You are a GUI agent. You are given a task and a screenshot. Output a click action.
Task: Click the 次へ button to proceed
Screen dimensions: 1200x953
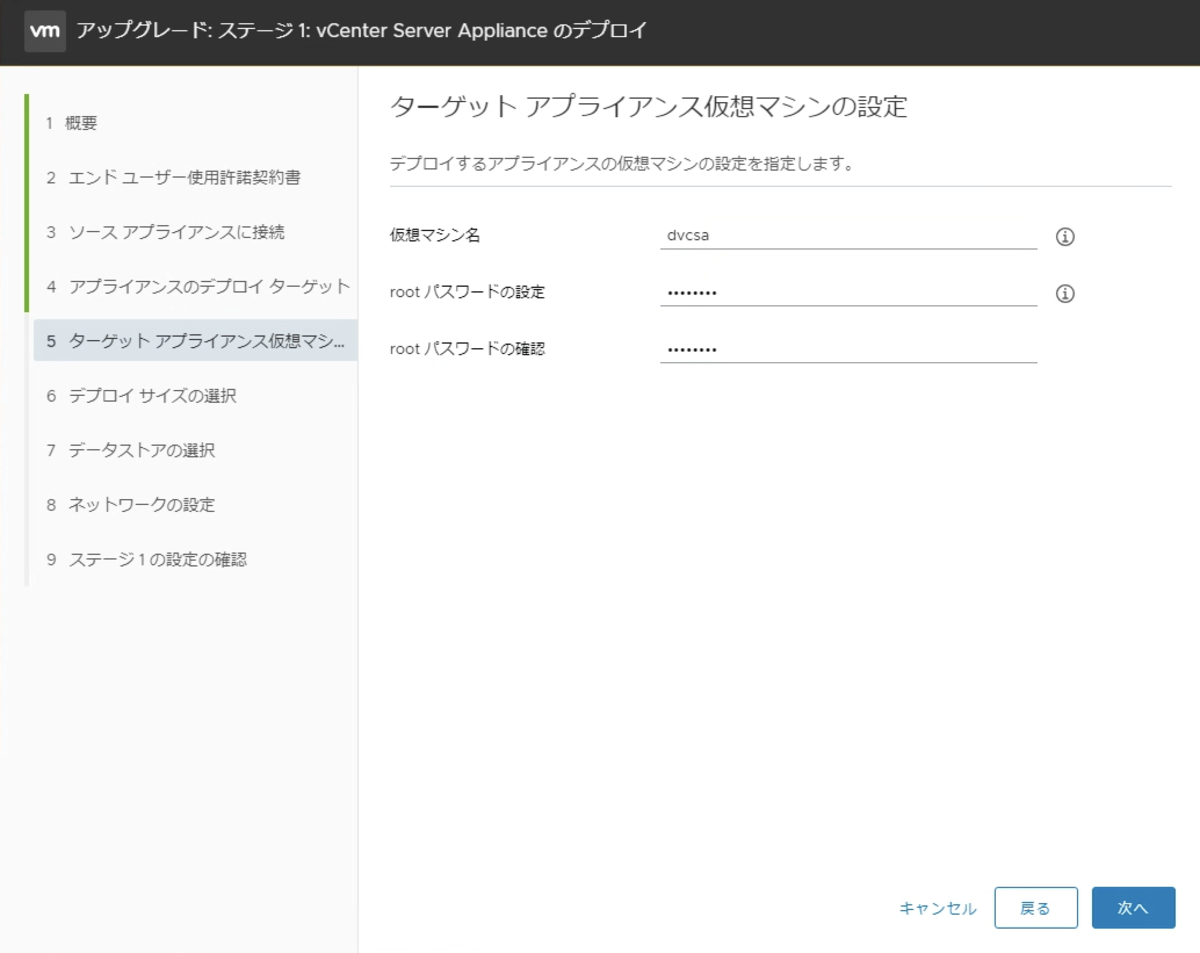point(1133,907)
